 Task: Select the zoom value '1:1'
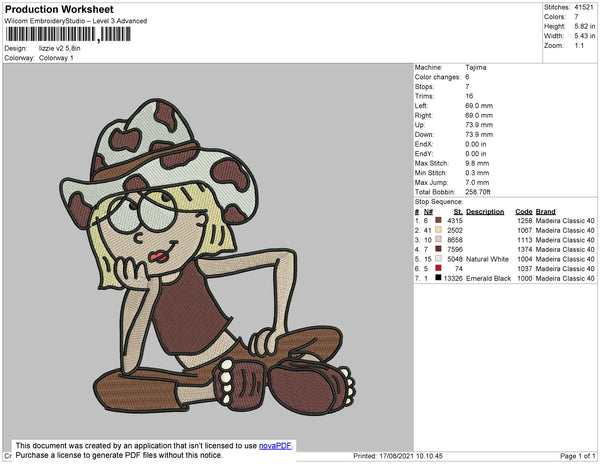click(x=579, y=46)
